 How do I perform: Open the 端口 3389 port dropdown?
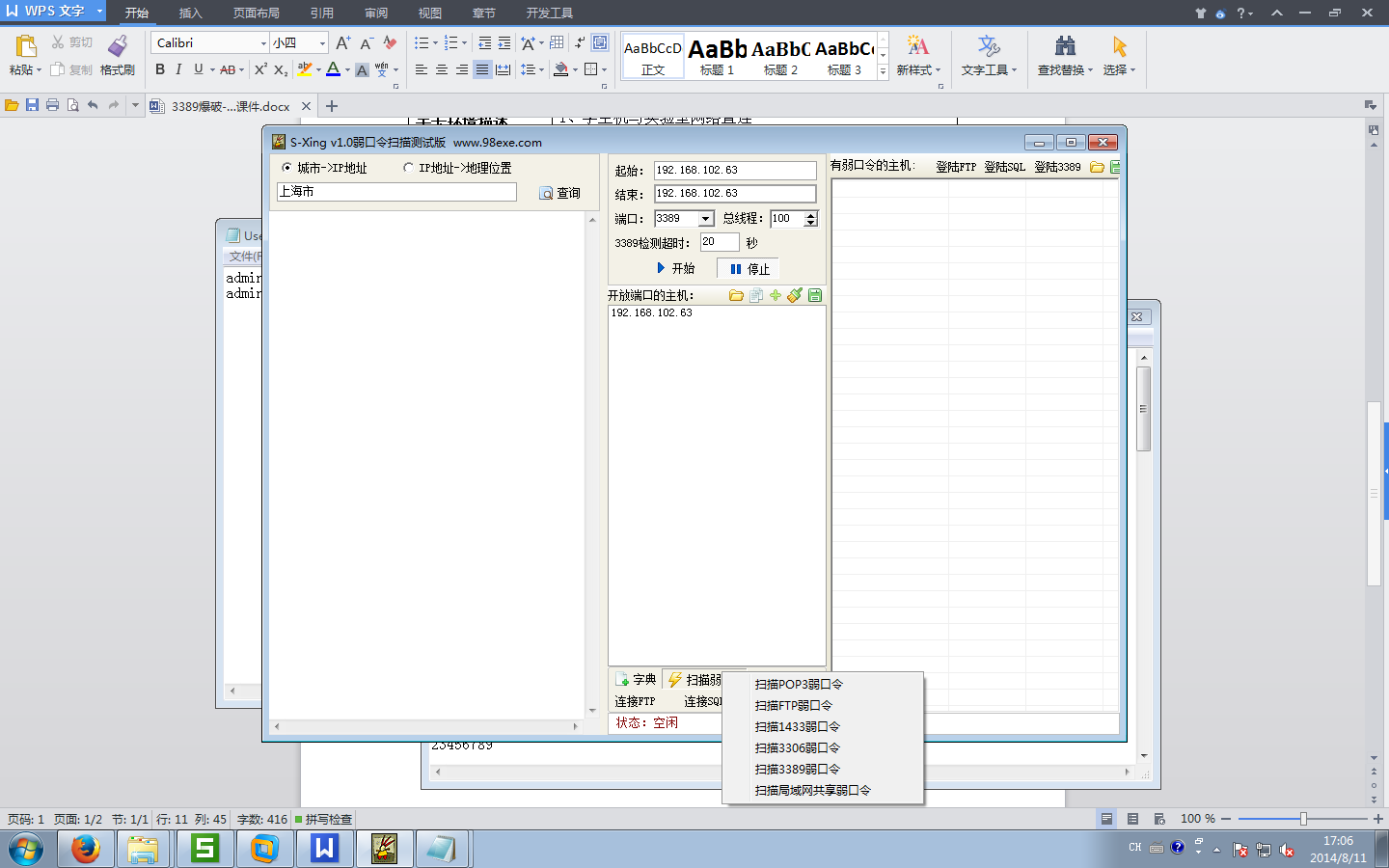click(706, 219)
